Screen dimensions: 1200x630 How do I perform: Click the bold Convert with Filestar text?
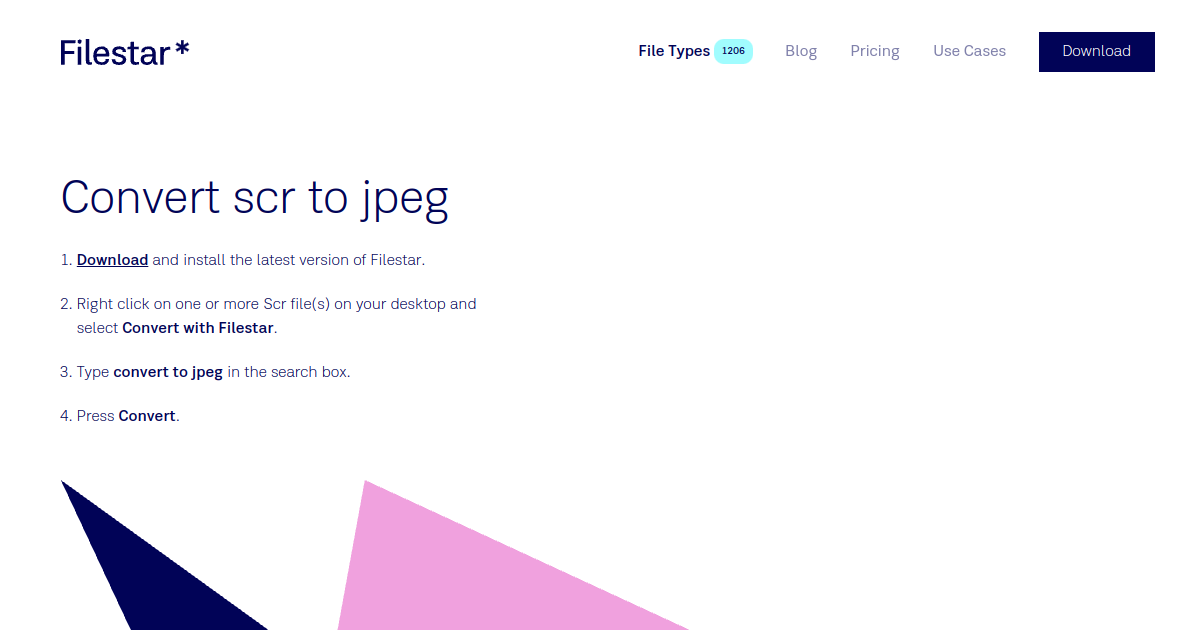click(x=197, y=327)
